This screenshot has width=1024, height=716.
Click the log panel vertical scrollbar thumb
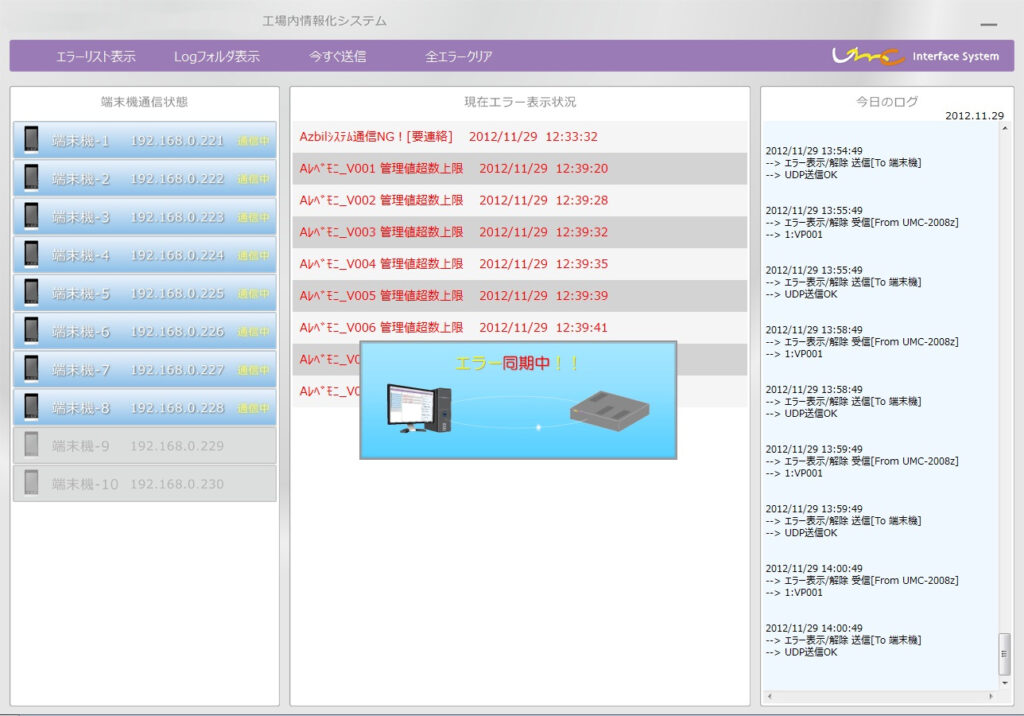(x=1004, y=654)
